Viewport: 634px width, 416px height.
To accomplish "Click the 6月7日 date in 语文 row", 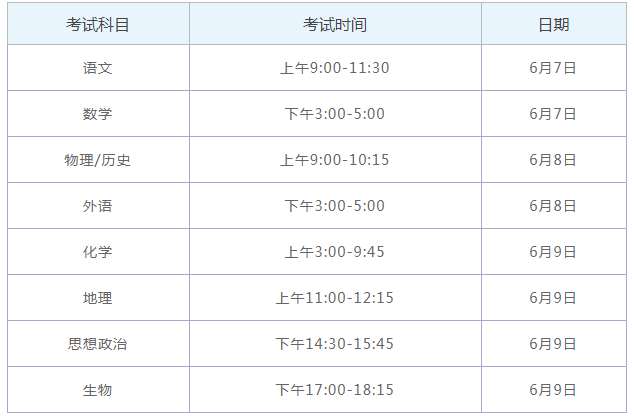I will pos(553,68).
